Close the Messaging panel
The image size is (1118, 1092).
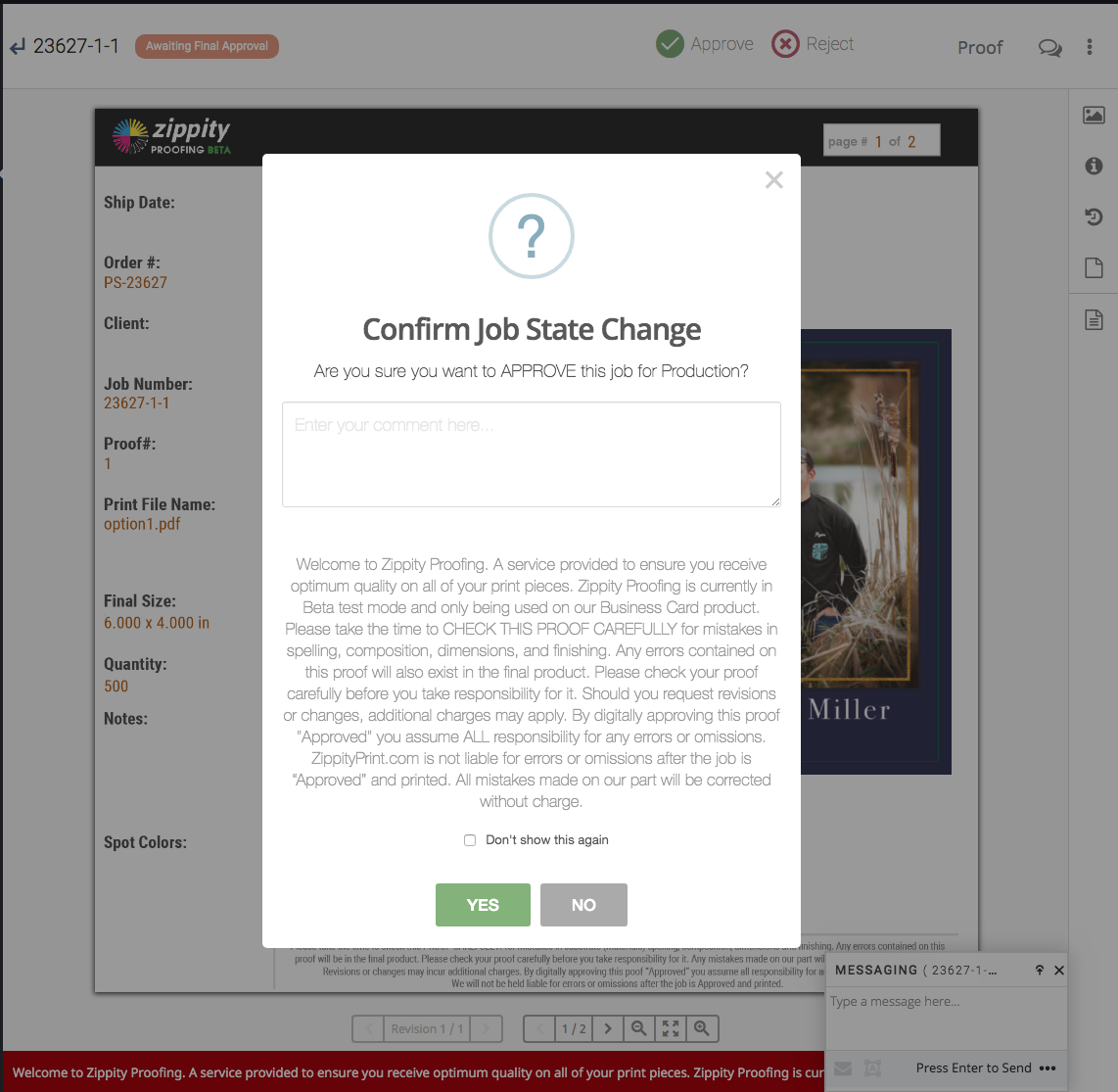click(x=1059, y=970)
